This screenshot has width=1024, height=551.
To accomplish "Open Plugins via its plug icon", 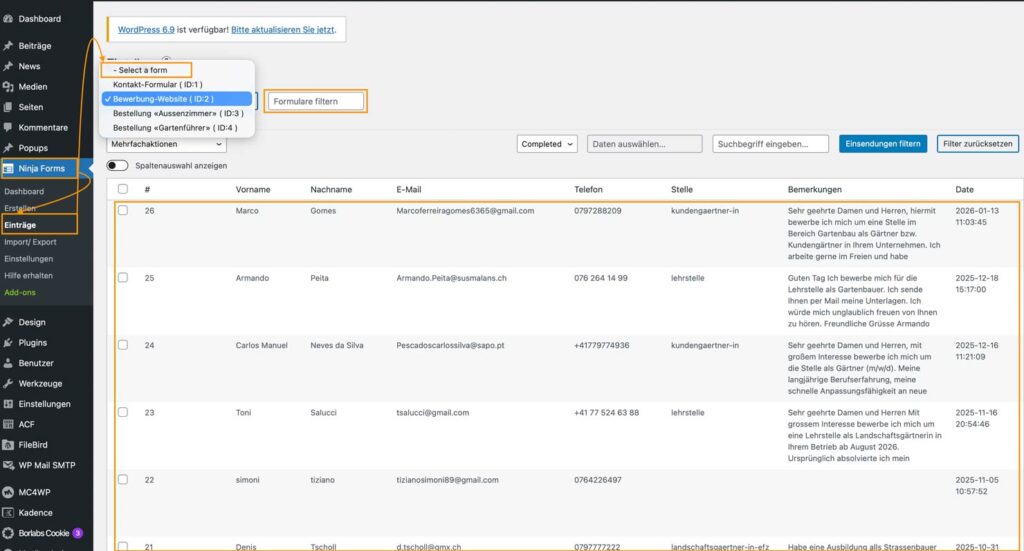I will pos(9,343).
